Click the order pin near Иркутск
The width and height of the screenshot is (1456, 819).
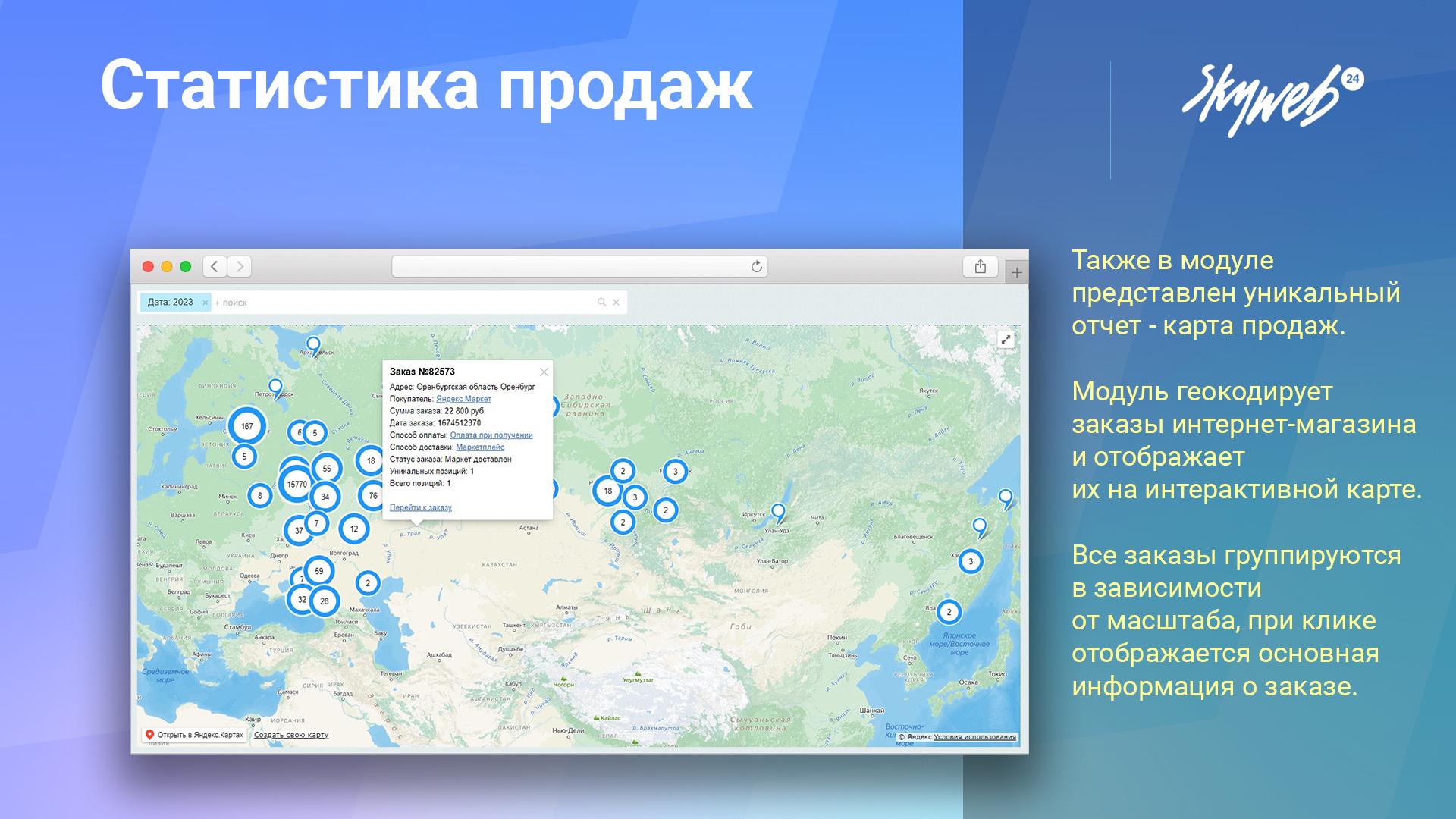[x=778, y=513]
